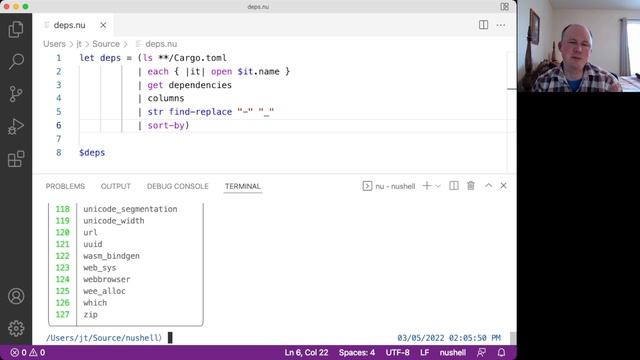Click Users in the breadcrumb path
Screen dimensions: 640x360
(54, 44)
